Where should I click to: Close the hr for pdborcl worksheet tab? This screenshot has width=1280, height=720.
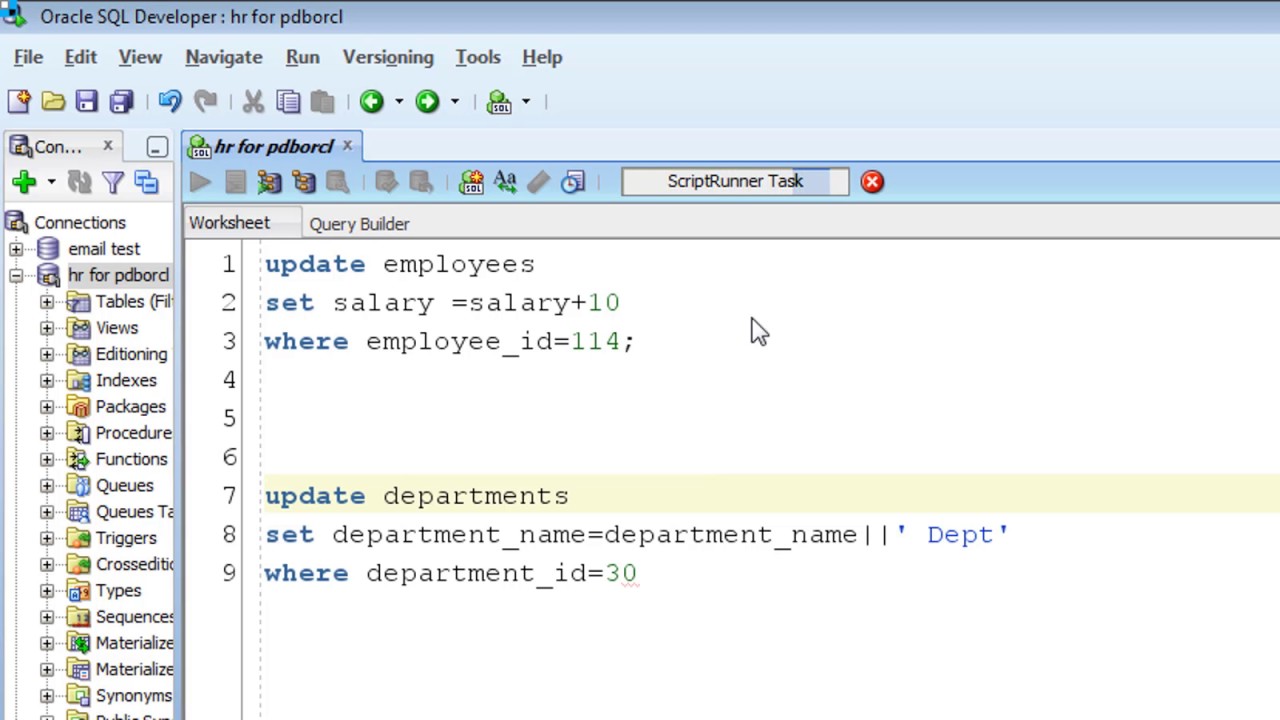click(x=347, y=145)
